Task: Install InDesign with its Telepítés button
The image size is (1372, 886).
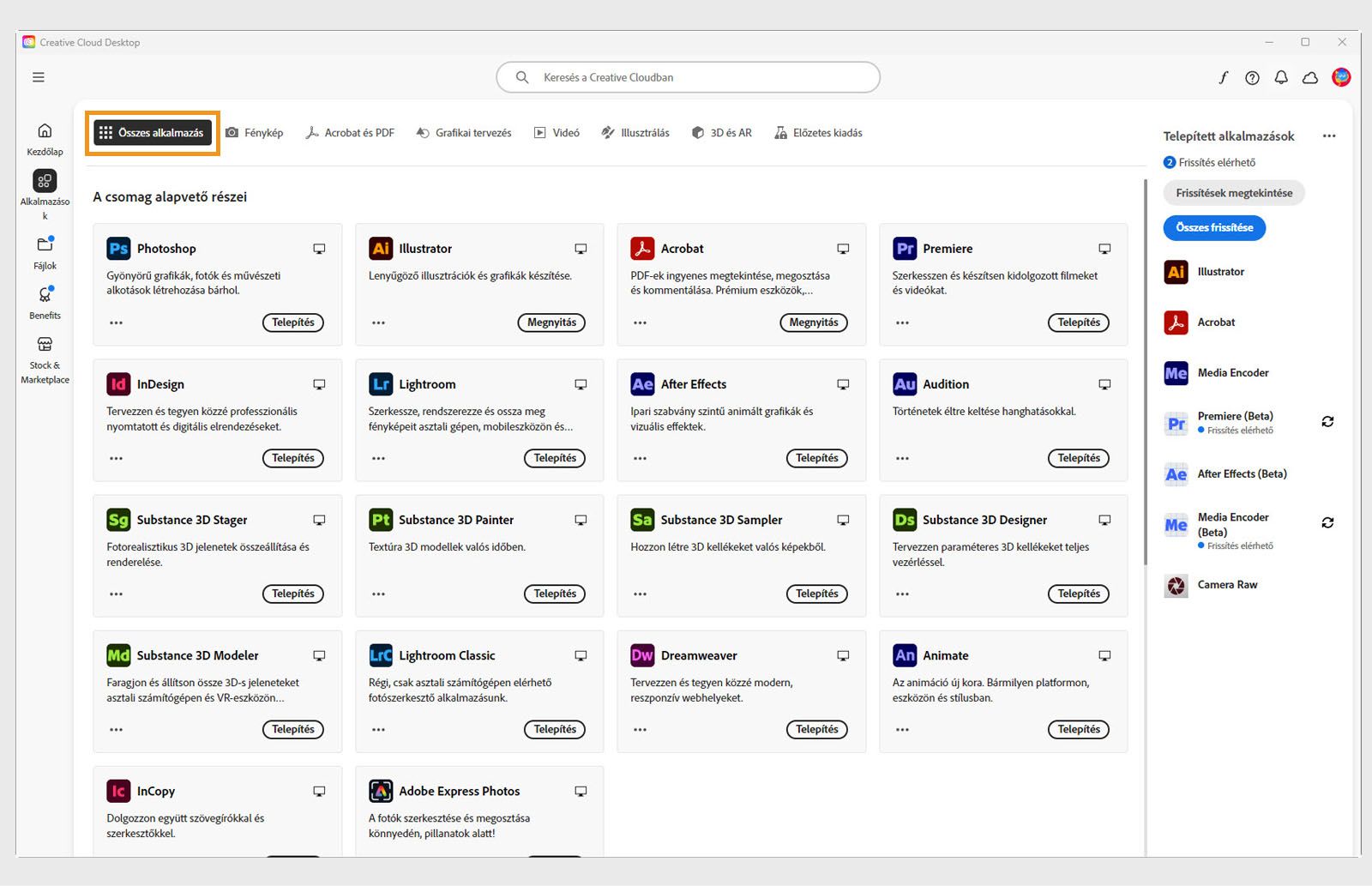Action: (x=293, y=458)
